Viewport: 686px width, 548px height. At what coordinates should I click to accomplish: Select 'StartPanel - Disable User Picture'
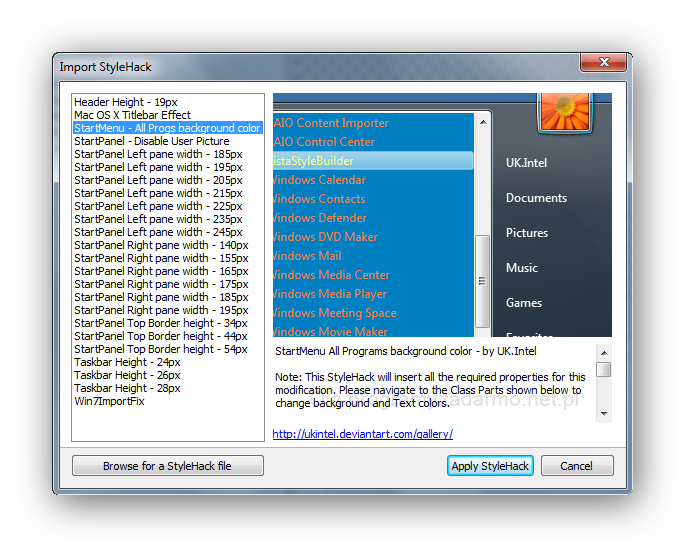click(152, 141)
